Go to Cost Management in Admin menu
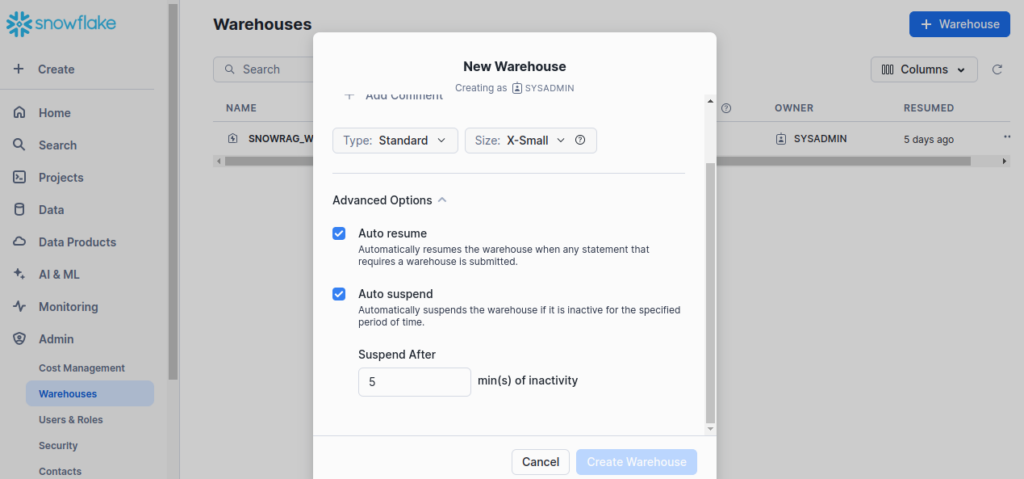Image resolution: width=1024 pixels, height=479 pixels. (x=82, y=368)
